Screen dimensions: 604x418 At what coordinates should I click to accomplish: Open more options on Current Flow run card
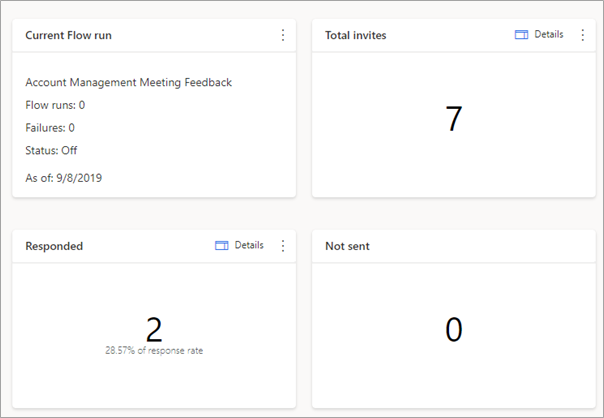283,35
